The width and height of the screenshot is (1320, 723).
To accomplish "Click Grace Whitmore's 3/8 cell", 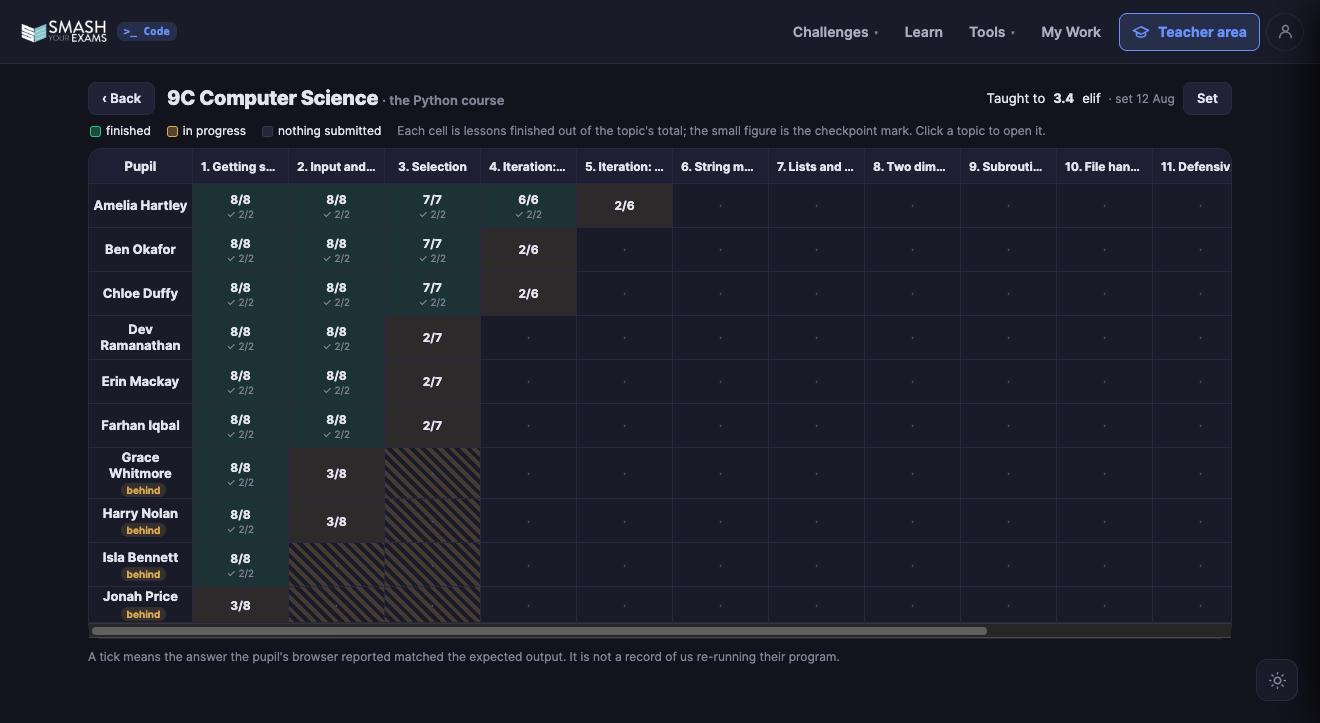I will tap(336, 473).
